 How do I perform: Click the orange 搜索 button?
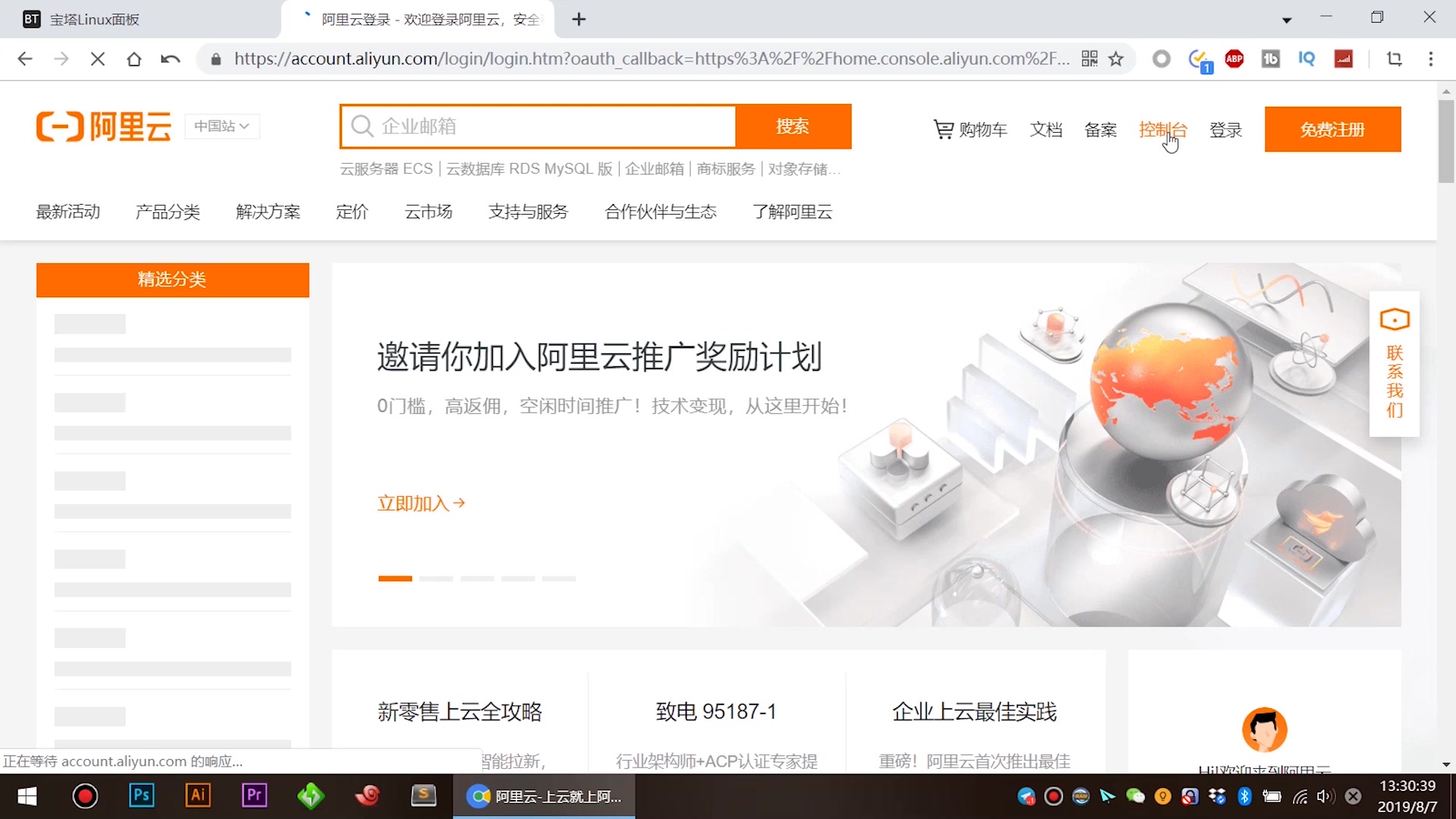pos(793,126)
